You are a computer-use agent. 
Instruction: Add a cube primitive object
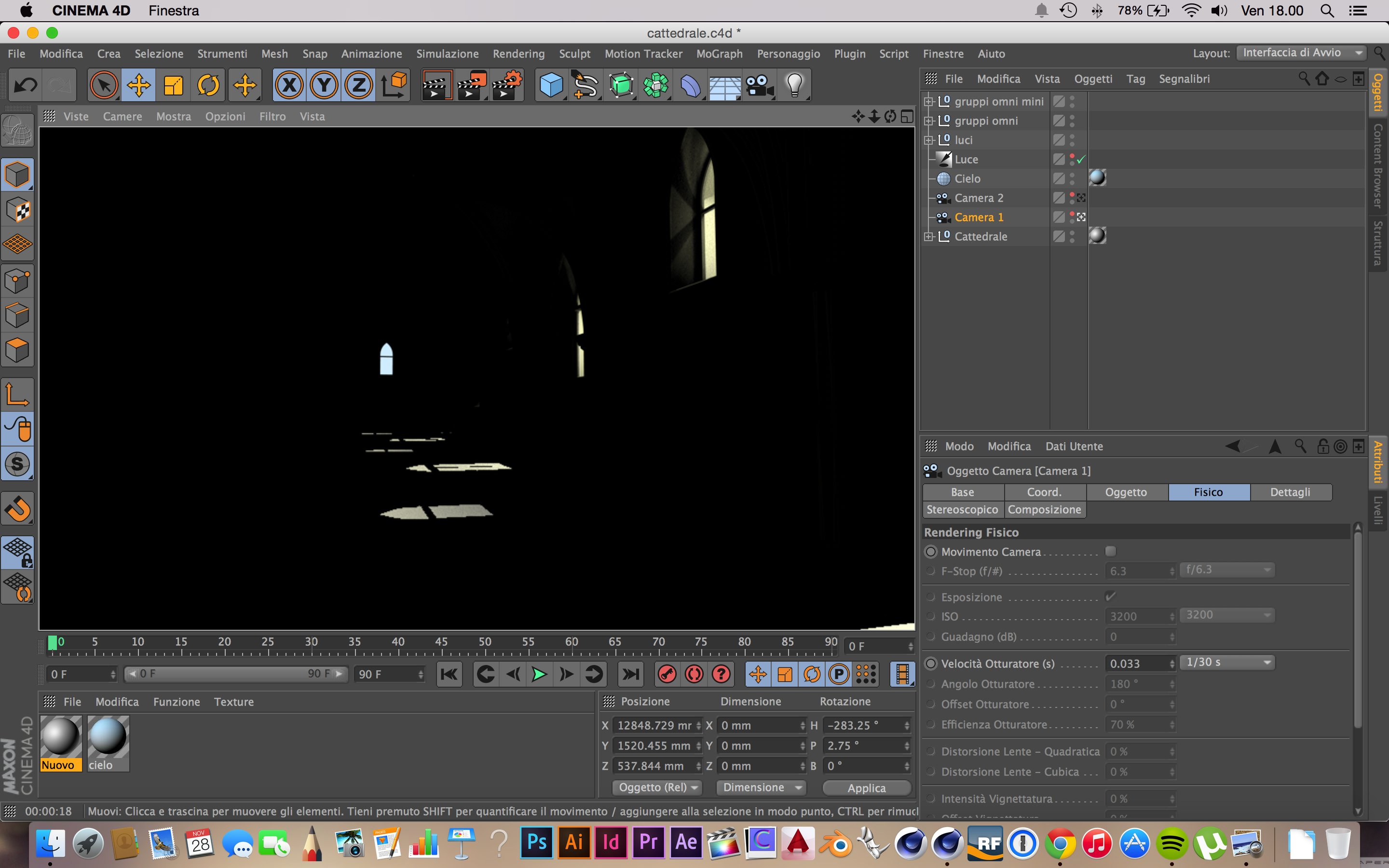551,85
